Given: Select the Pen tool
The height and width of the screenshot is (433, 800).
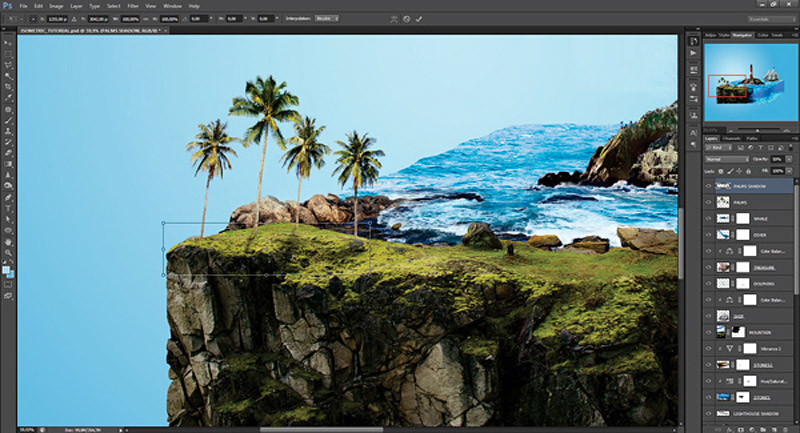Looking at the screenshot, I should (8, 197).
